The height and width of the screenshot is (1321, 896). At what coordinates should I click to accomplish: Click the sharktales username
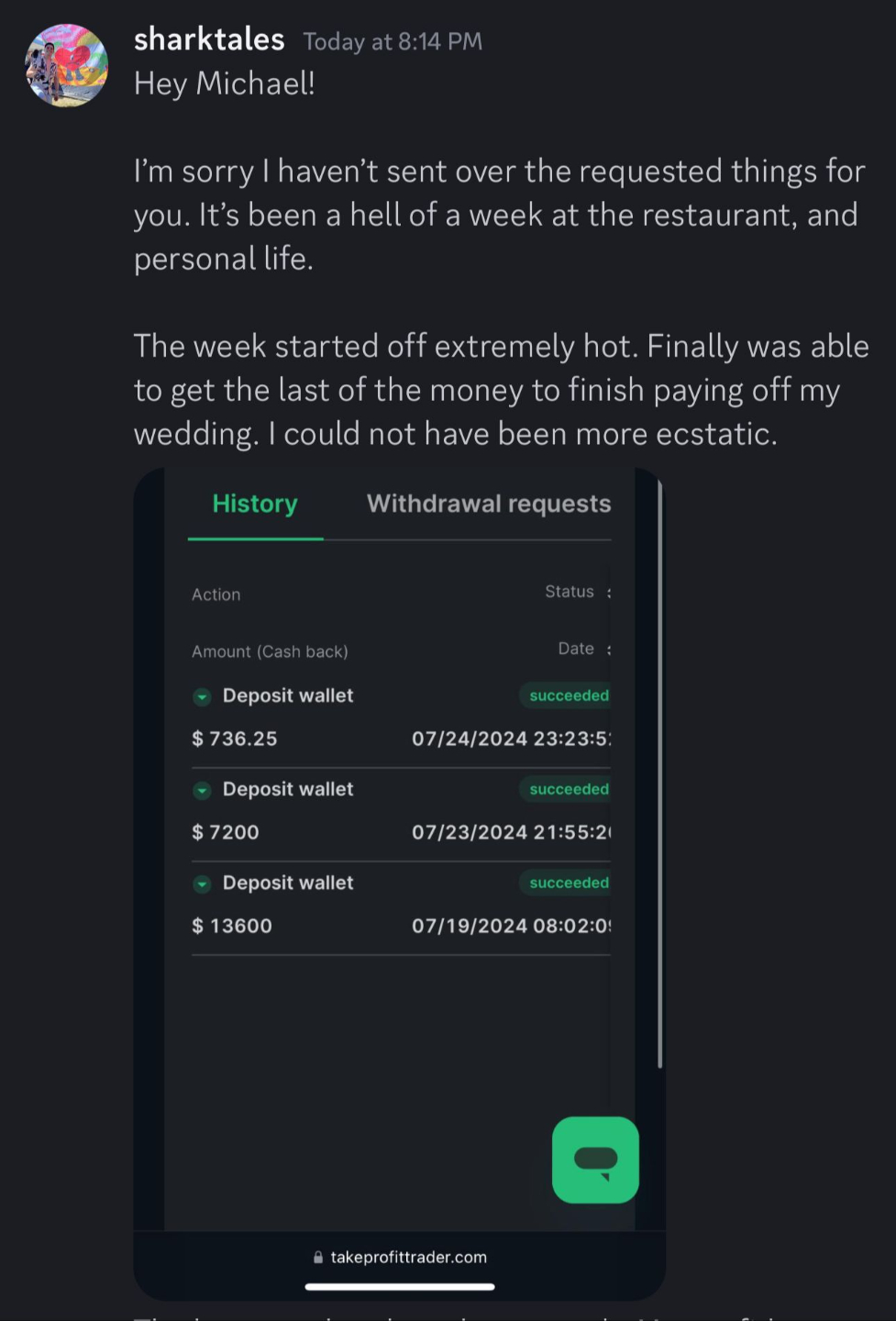pos(209,39)
